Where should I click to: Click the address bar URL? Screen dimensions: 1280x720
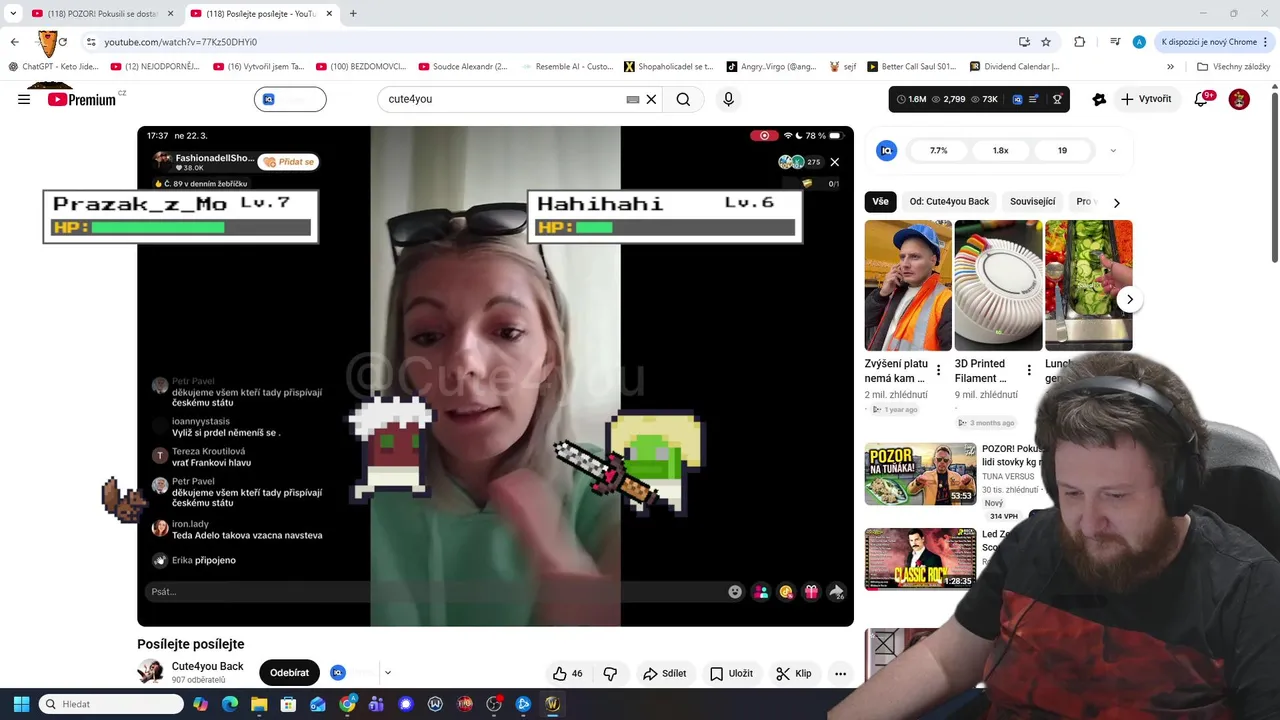(x=181, y=42)
